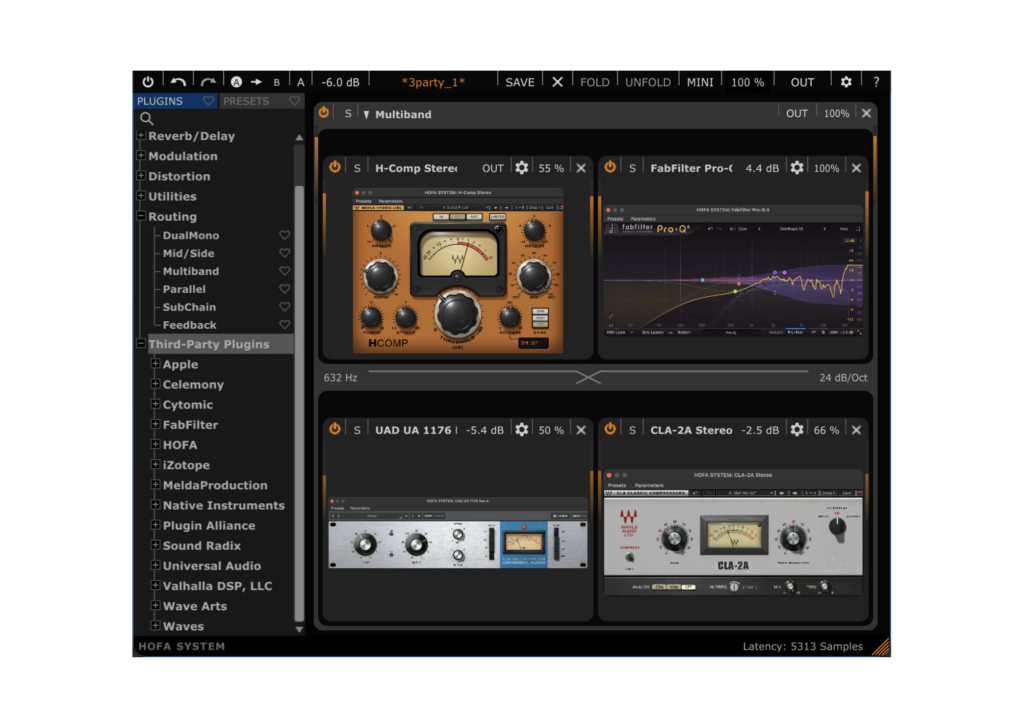Remove FabFilter Pro-Q with its X

[x=856, y=168]
